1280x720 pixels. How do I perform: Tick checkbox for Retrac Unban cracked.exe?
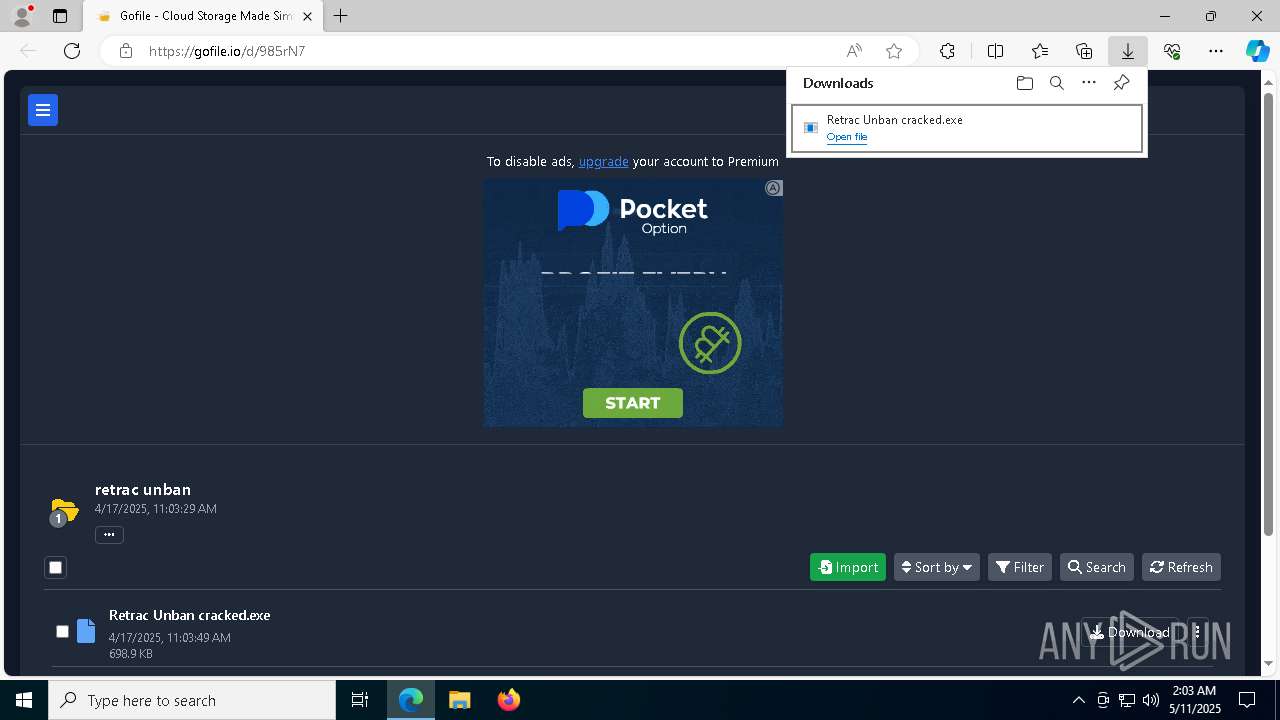click(62, 632)
